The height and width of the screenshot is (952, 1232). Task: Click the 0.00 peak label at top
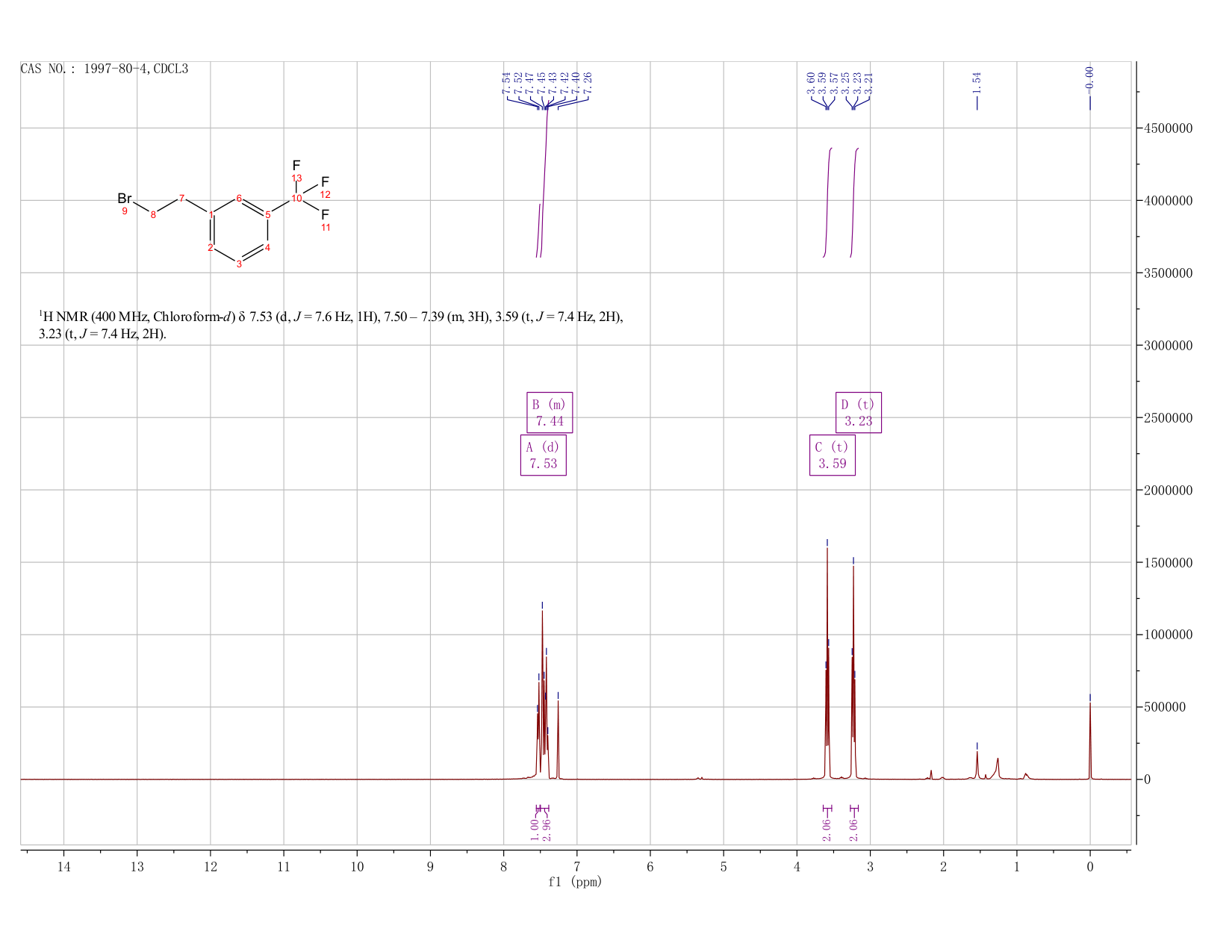(1089, 77)
